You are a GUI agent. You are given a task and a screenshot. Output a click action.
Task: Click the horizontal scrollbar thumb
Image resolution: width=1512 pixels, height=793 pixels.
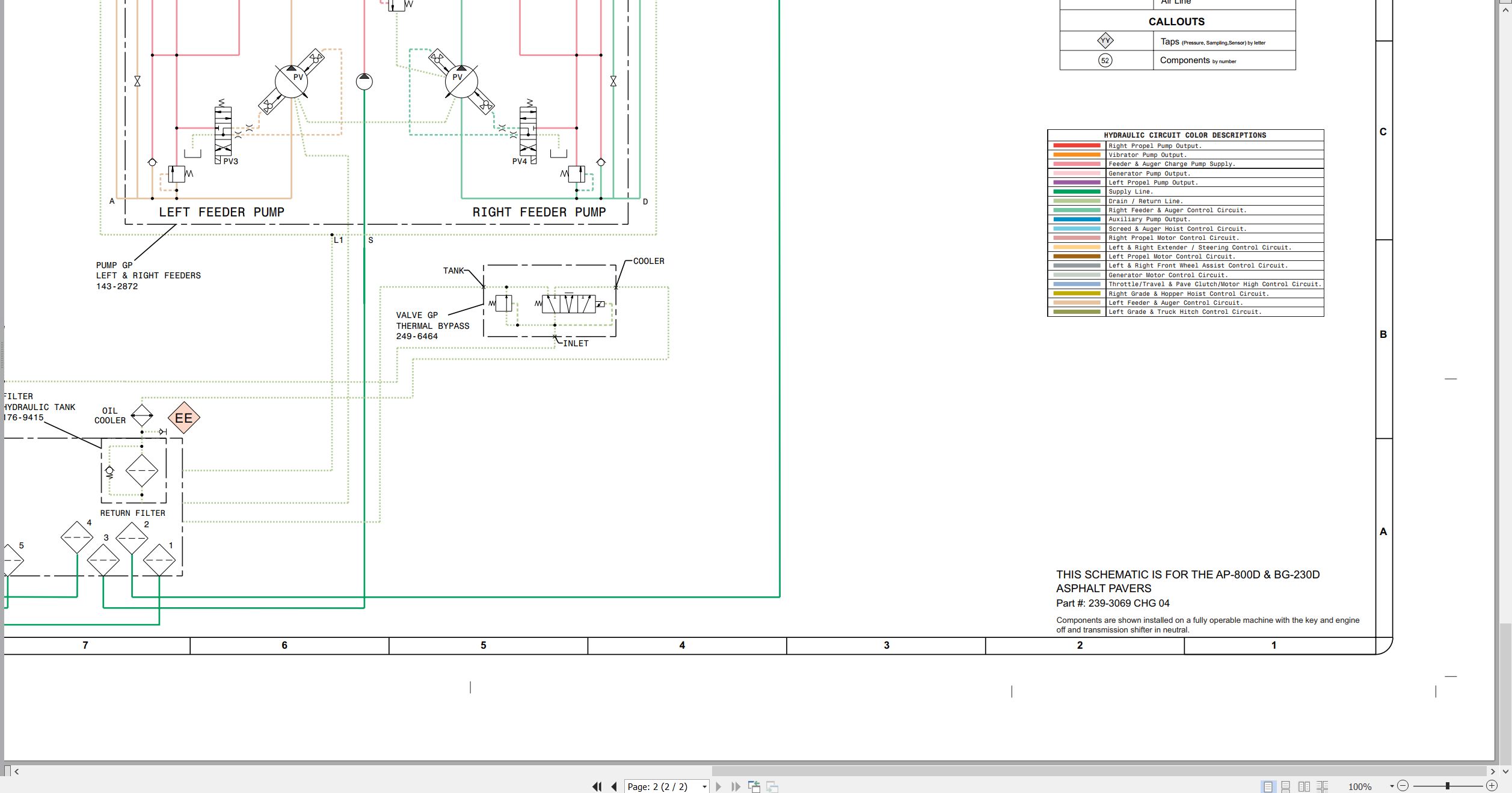point(1099,771)
